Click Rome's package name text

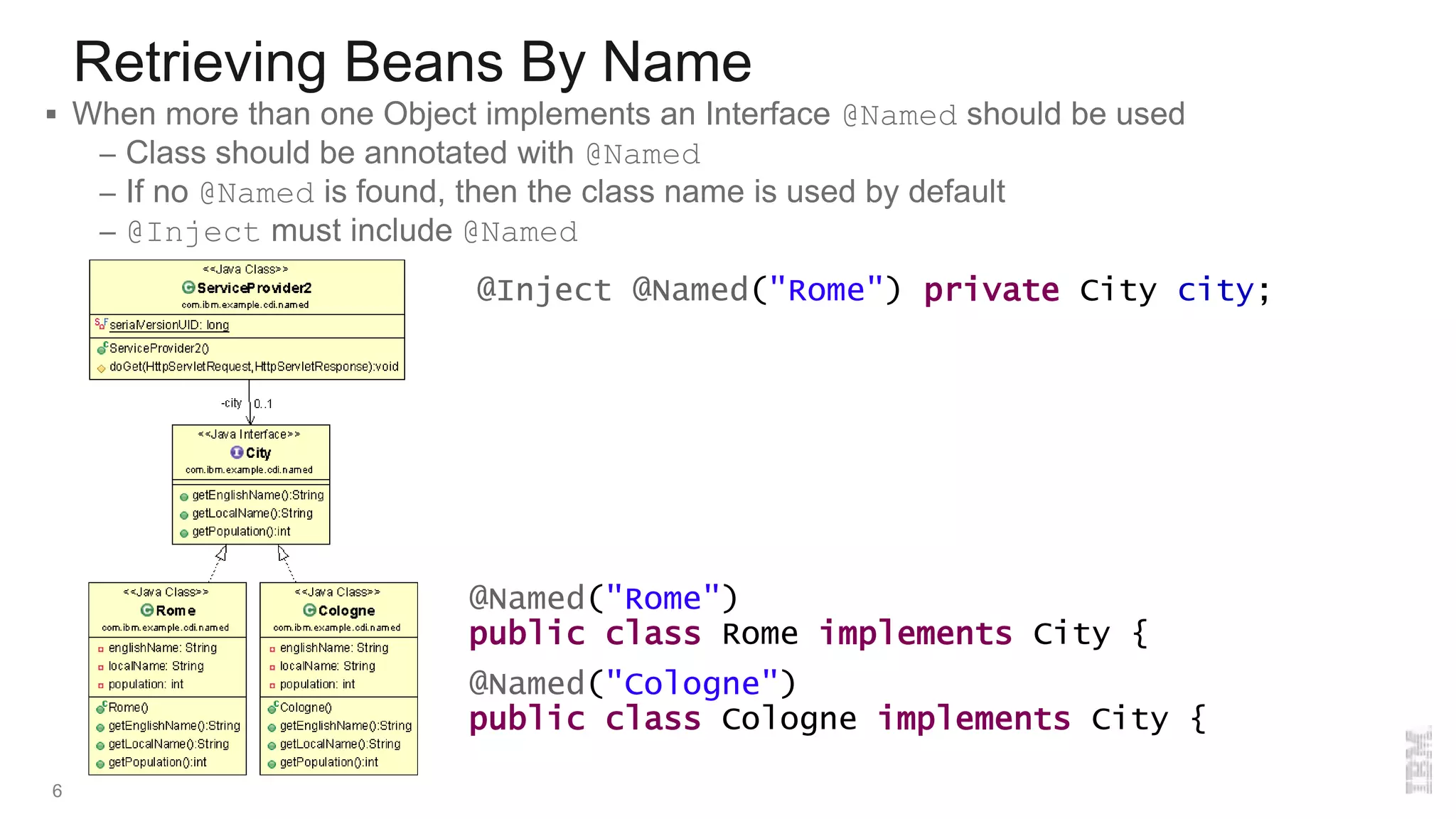(x=165, y=628)
